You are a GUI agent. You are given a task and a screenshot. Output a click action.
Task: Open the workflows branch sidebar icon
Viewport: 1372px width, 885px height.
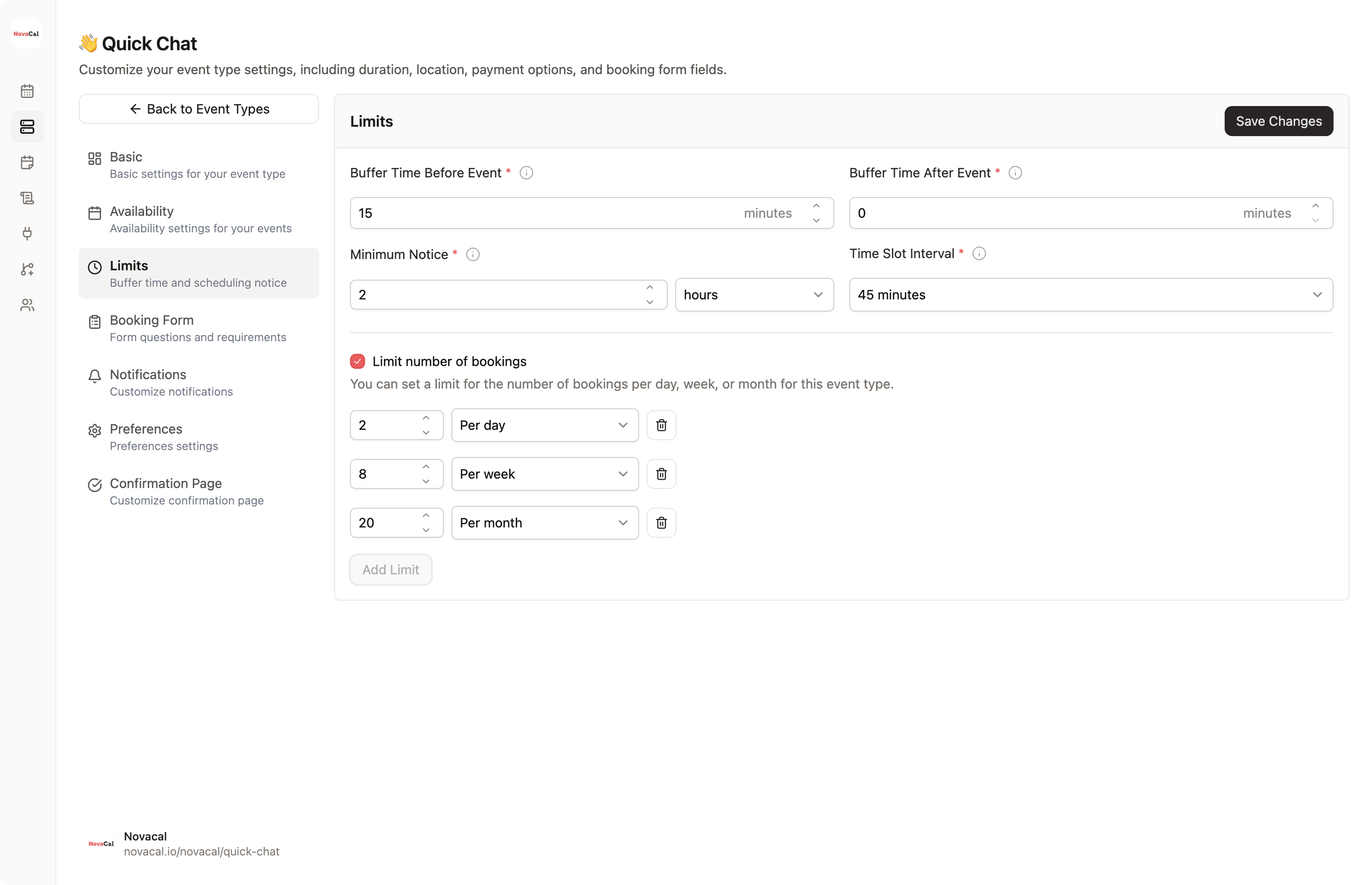(x=27, y=269)
